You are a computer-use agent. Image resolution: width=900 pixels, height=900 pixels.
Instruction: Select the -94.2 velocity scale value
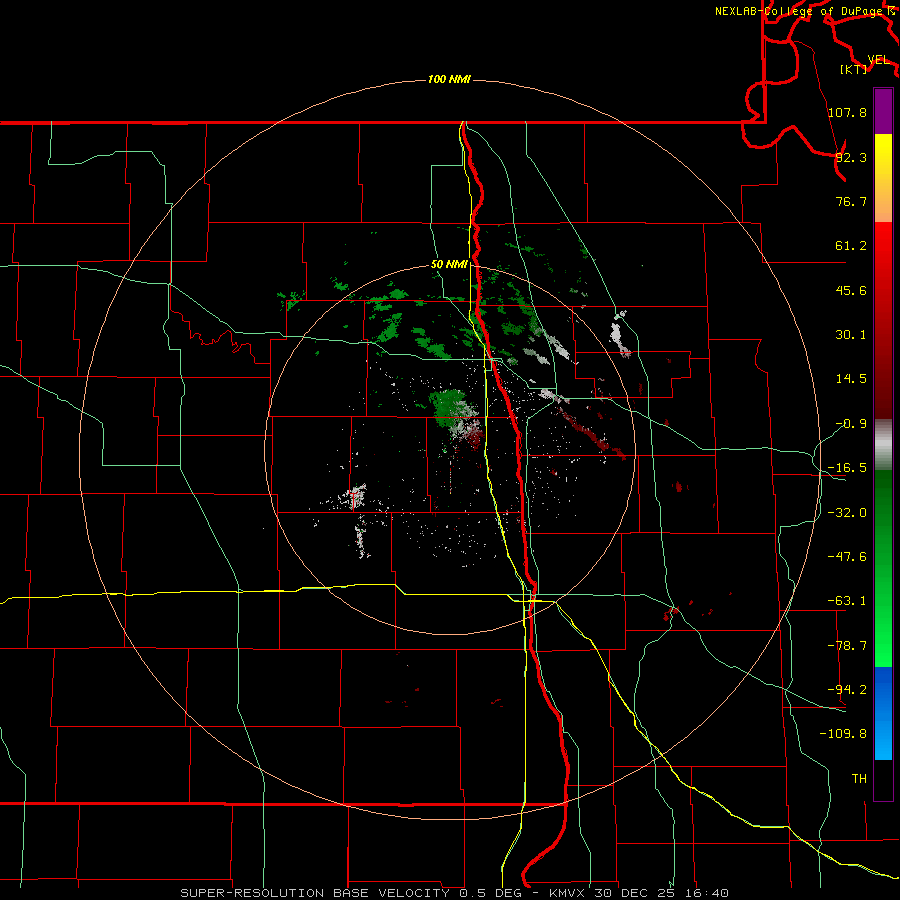[x=847, y=689]
